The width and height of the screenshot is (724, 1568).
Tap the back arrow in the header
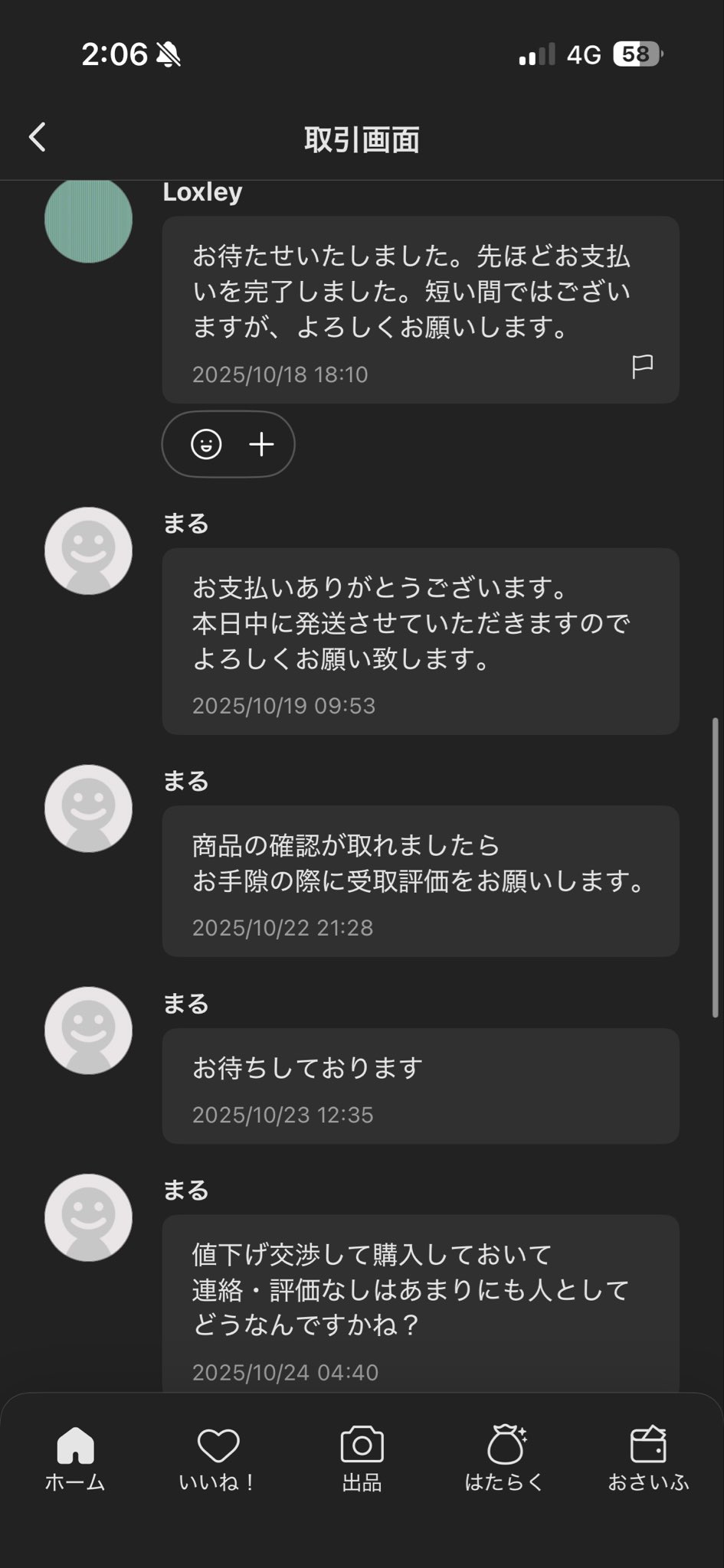[38, 138]
